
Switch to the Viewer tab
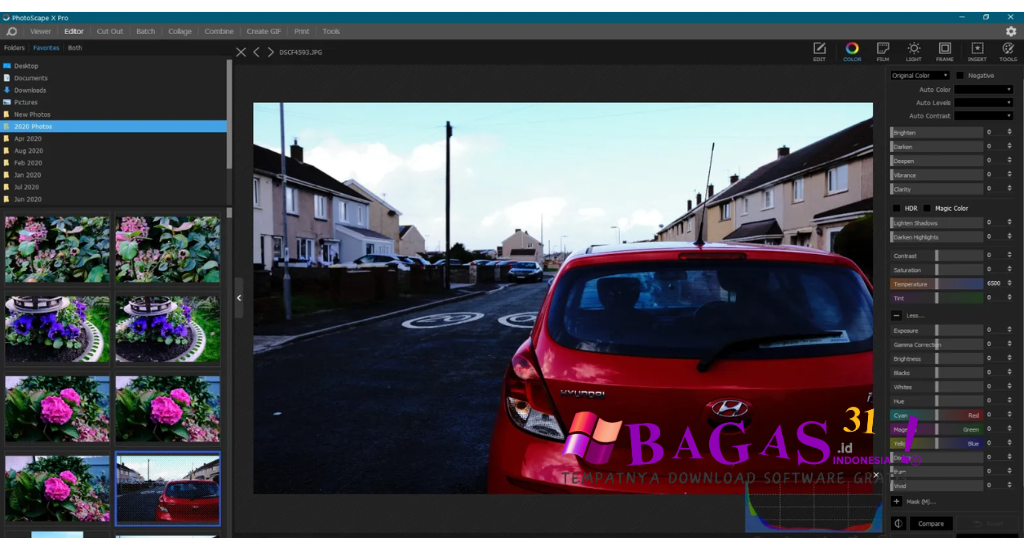(40, 31)
